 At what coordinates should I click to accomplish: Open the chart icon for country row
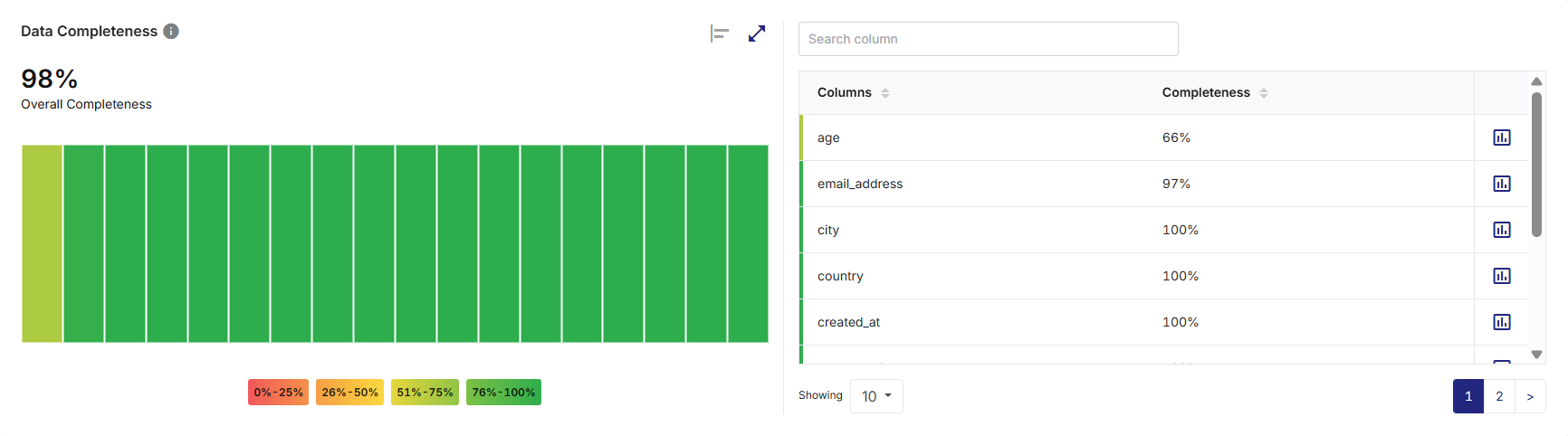tap(1502, 276)
